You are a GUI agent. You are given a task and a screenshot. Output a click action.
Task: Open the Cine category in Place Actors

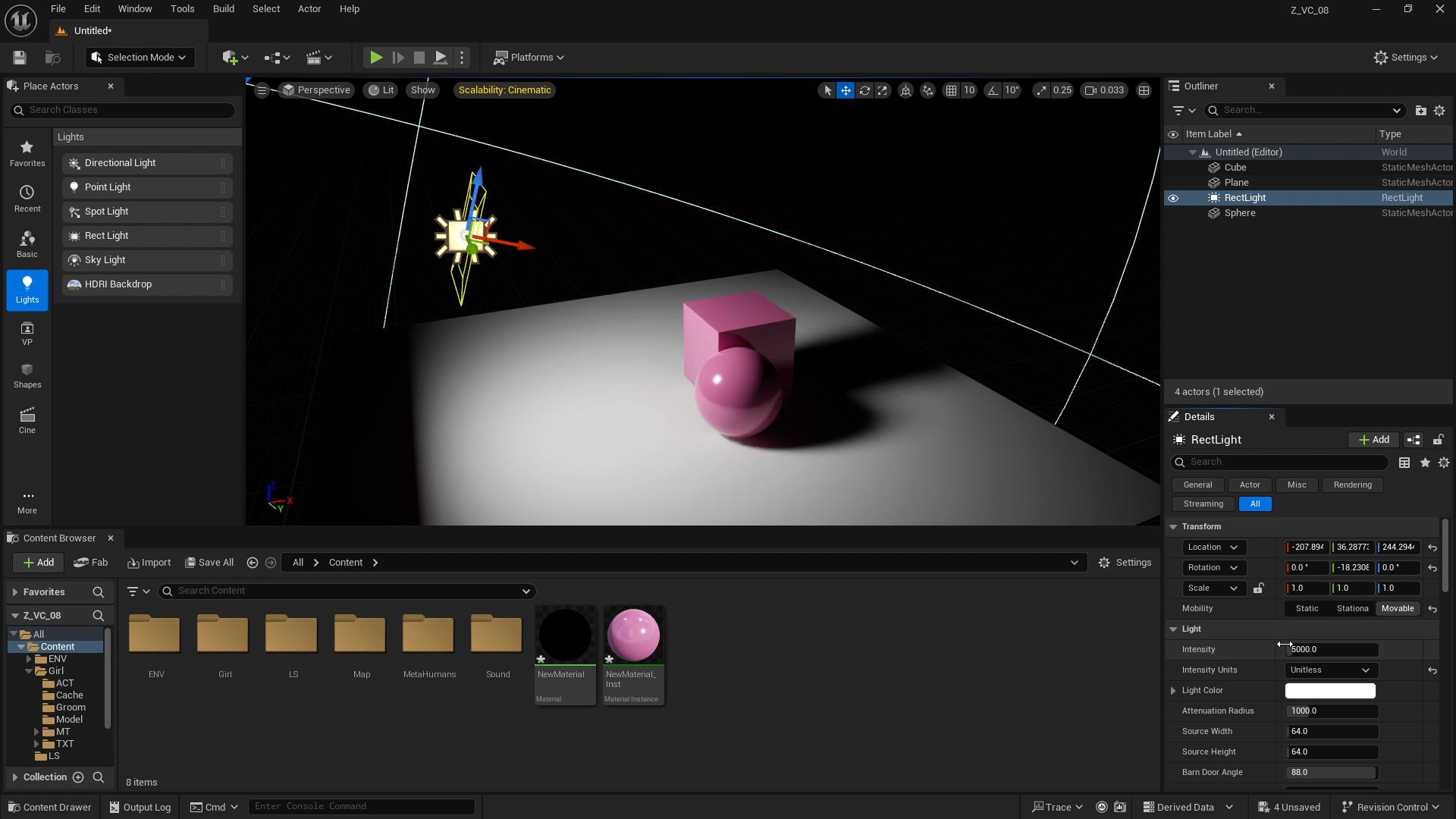27,421
